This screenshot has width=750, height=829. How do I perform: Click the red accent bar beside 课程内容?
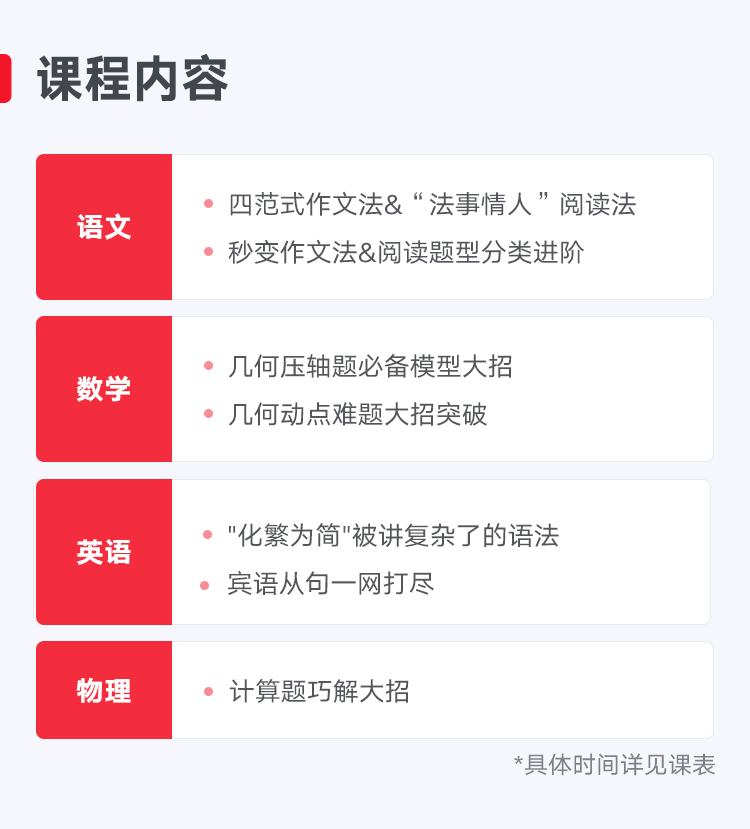coord(5,79)
